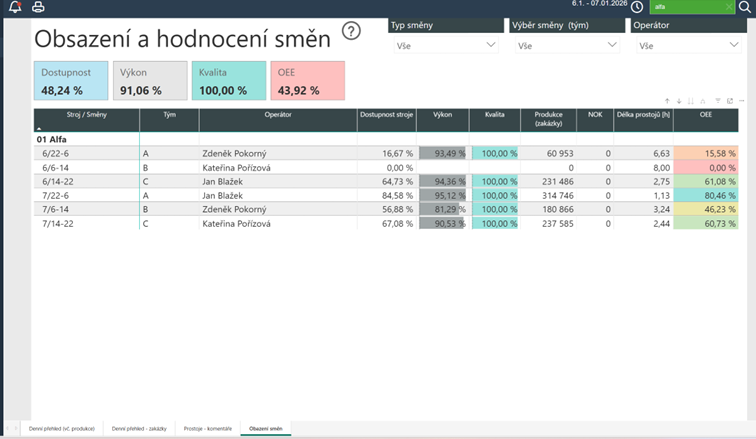
Task: Open focus mode icon on table
Action: [730, 101]
